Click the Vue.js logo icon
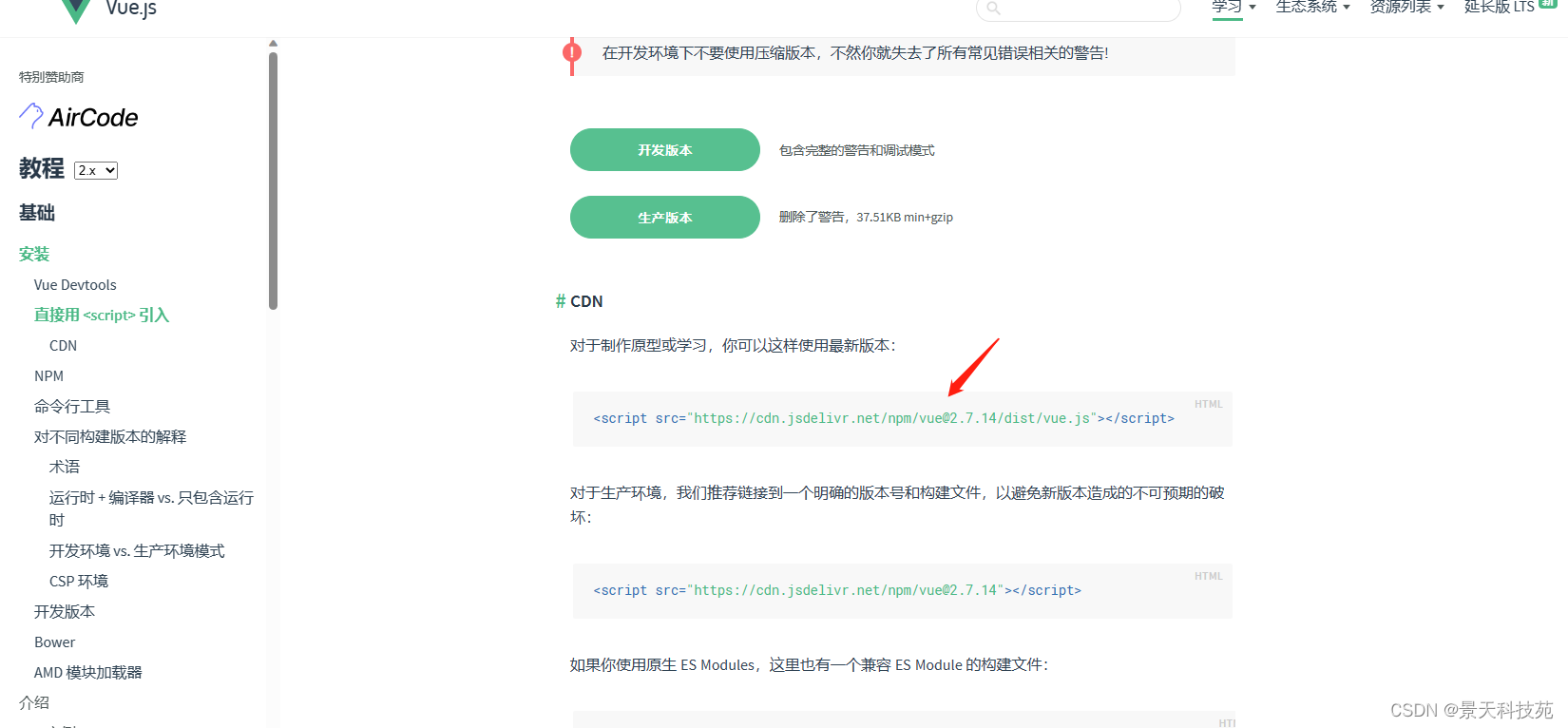 (x=75, y=10)
